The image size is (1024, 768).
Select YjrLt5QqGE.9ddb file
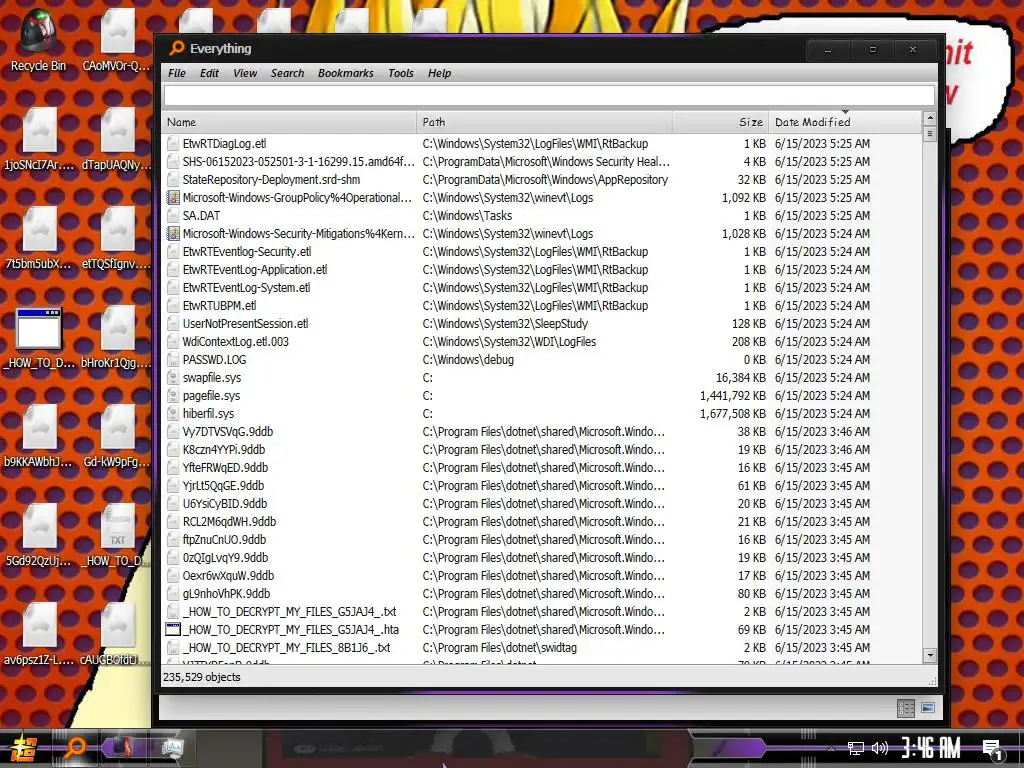(542, 485)
